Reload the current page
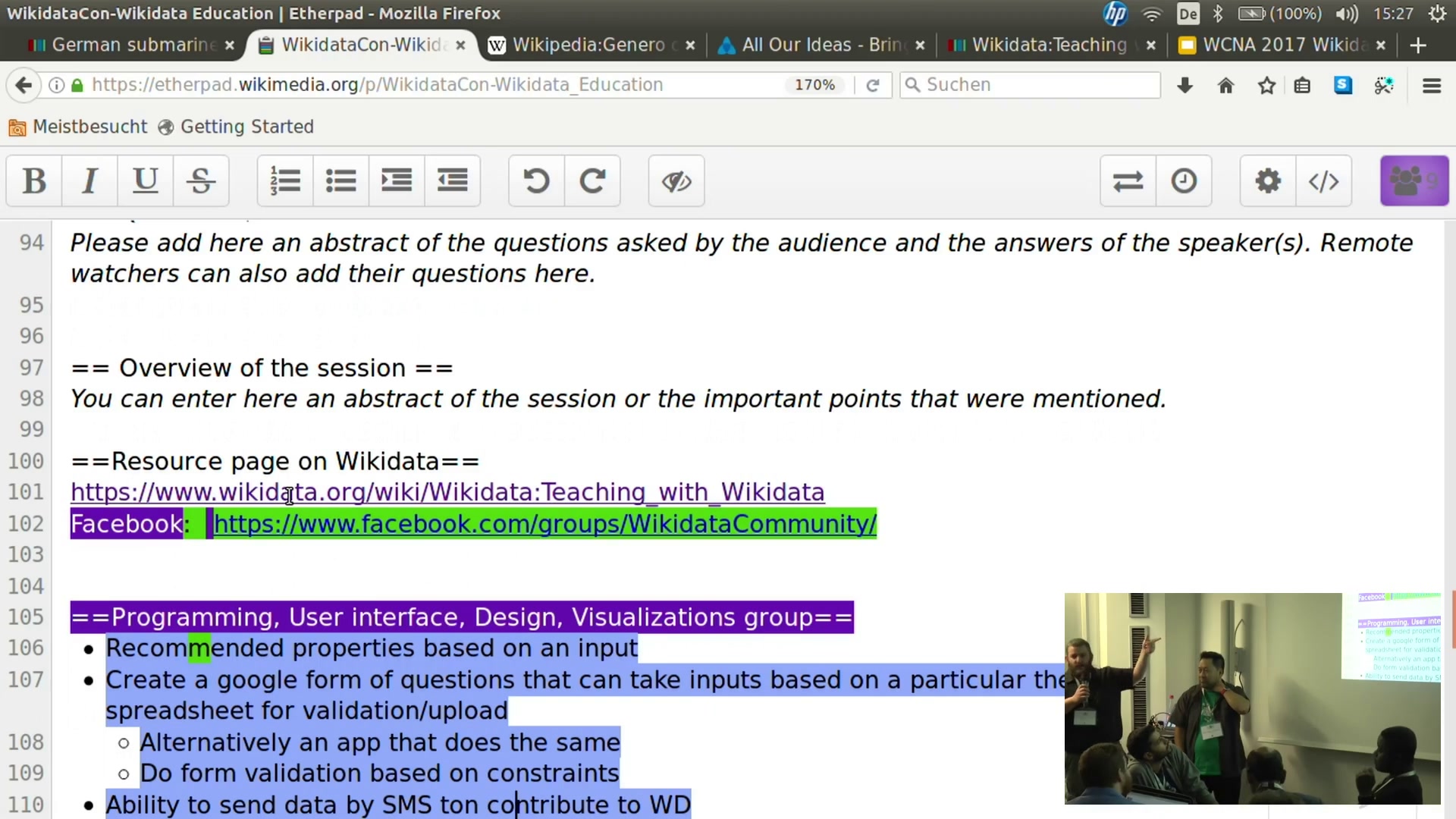The width and height of the screenshot is (1456, 819). [873, 85]
